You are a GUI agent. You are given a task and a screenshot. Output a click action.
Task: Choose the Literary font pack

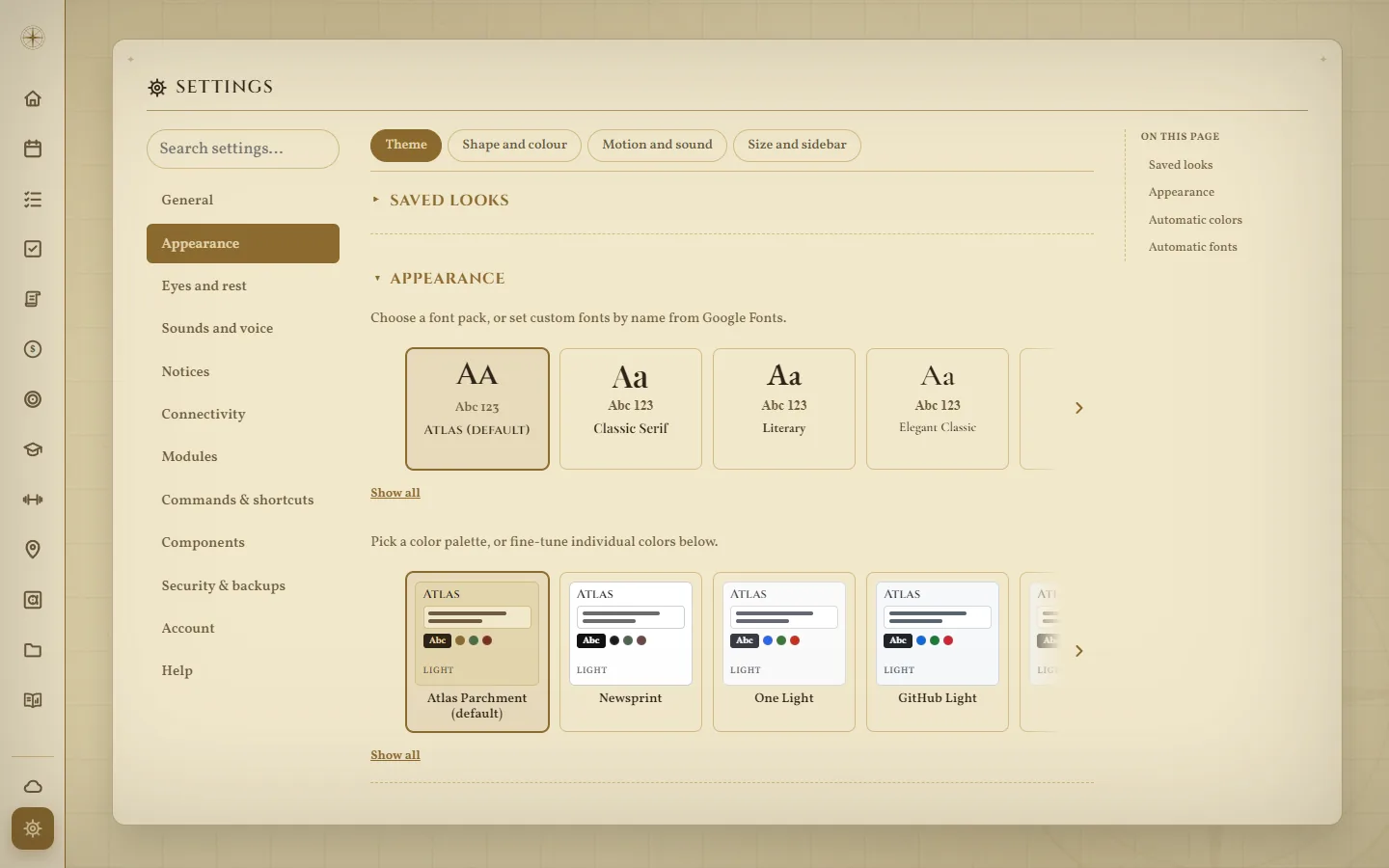784,409
